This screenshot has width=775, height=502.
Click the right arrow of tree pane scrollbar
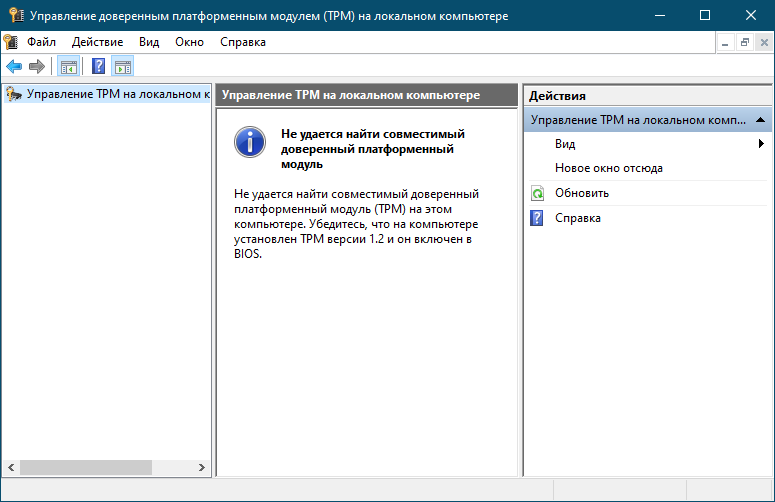point(202,467)
